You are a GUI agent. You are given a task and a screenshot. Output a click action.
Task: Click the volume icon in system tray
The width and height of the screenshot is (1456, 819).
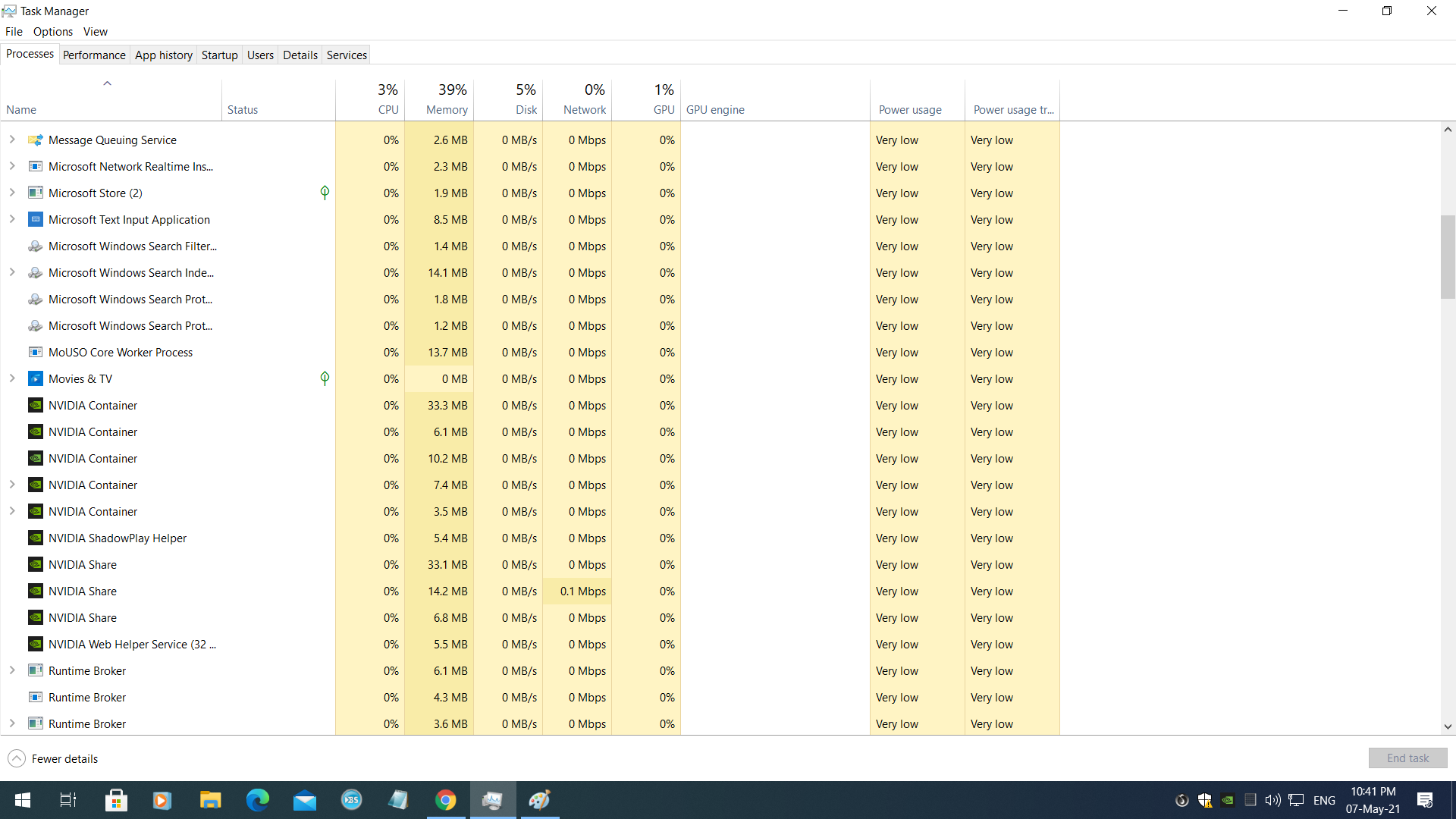click(1272, 800)
